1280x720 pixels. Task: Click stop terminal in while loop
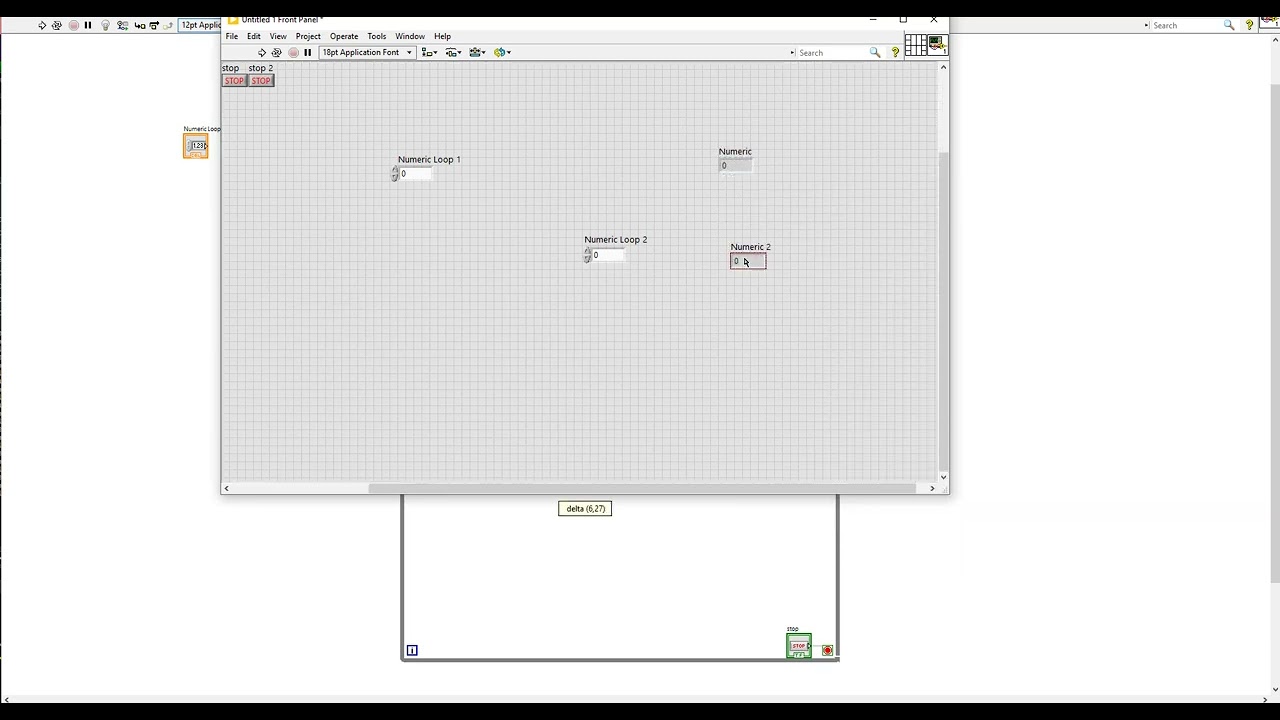click(799, 647)
